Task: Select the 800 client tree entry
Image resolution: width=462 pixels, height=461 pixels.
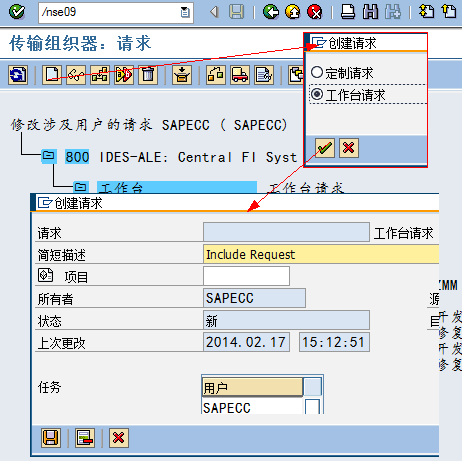Action: 77,157
